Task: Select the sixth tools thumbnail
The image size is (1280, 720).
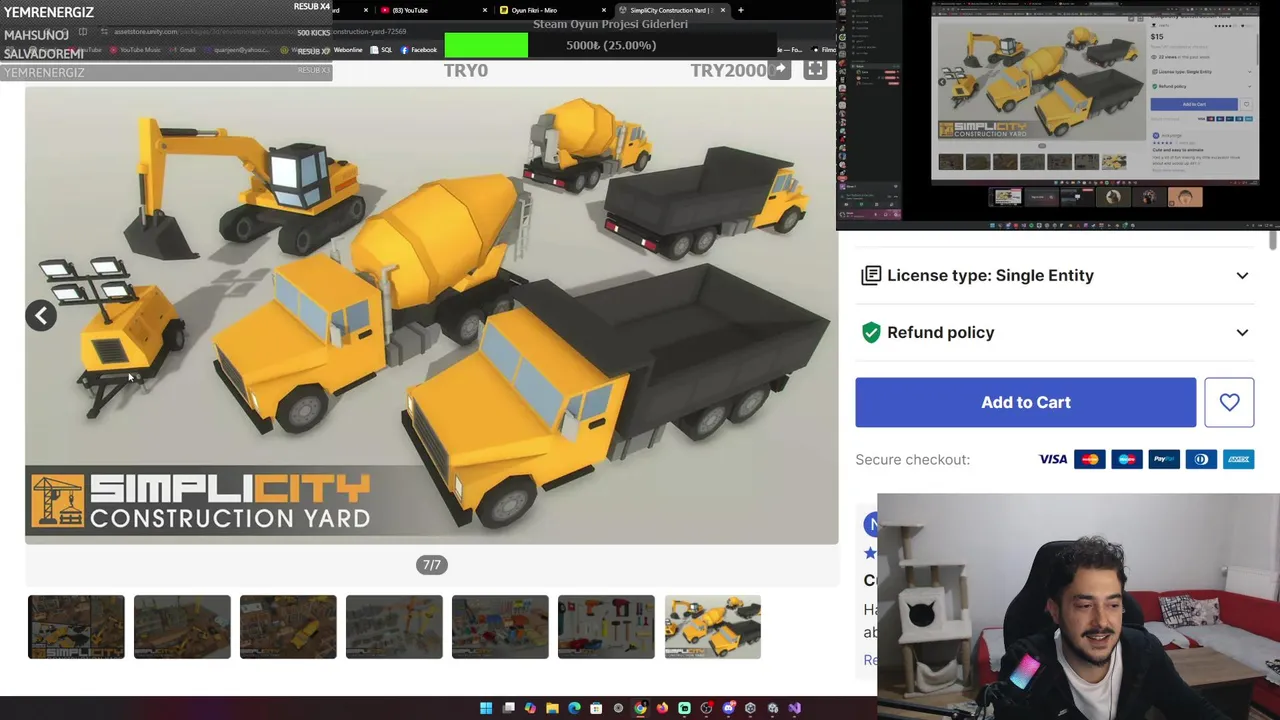Action: point(606,627)
